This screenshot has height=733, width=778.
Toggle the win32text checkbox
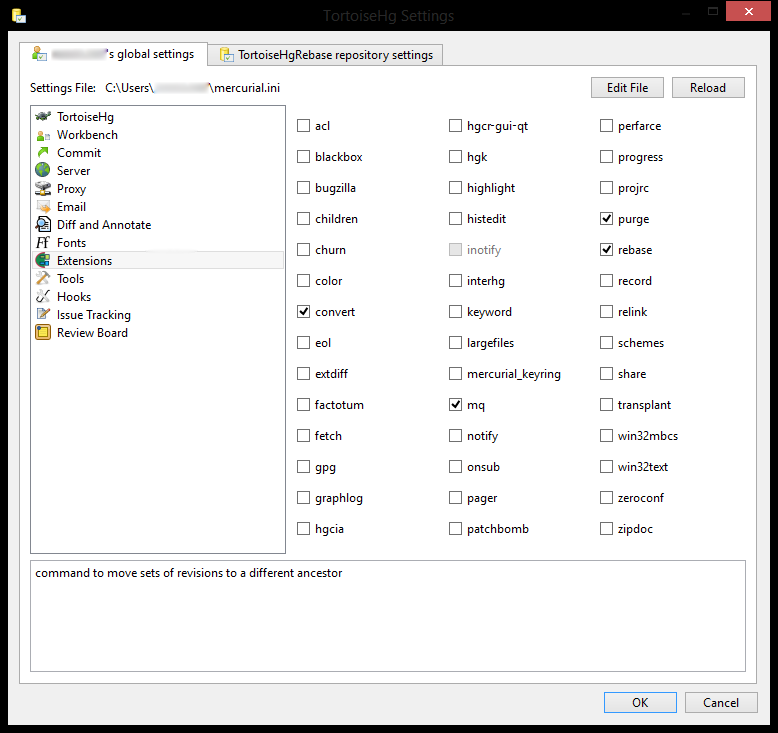[606, 467]
